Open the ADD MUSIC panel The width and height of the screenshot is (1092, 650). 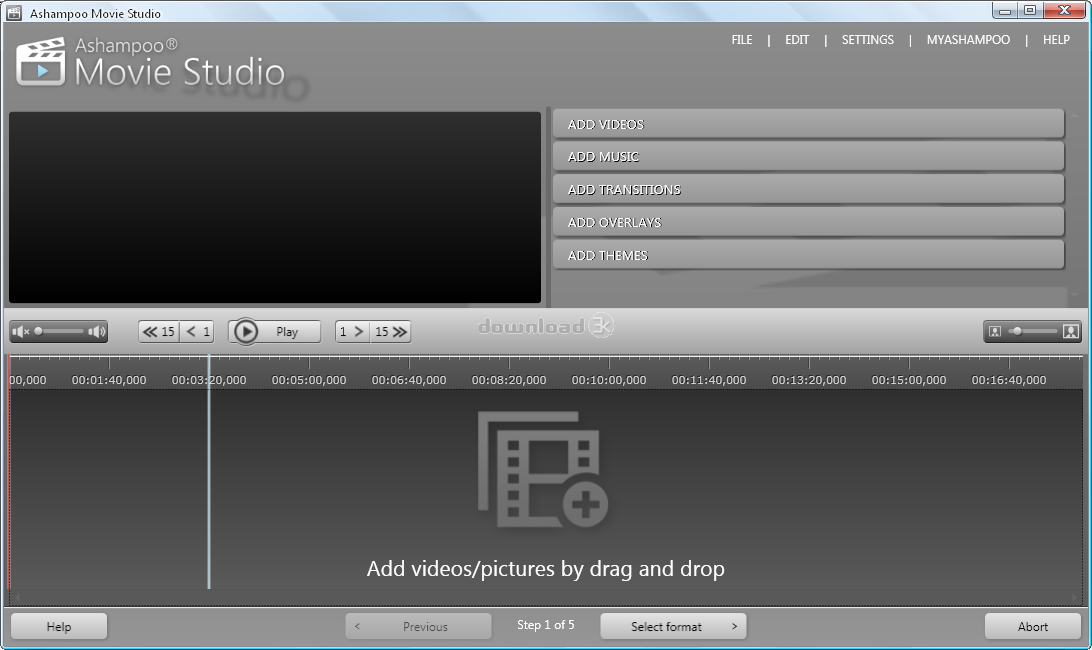click(809, 157)
